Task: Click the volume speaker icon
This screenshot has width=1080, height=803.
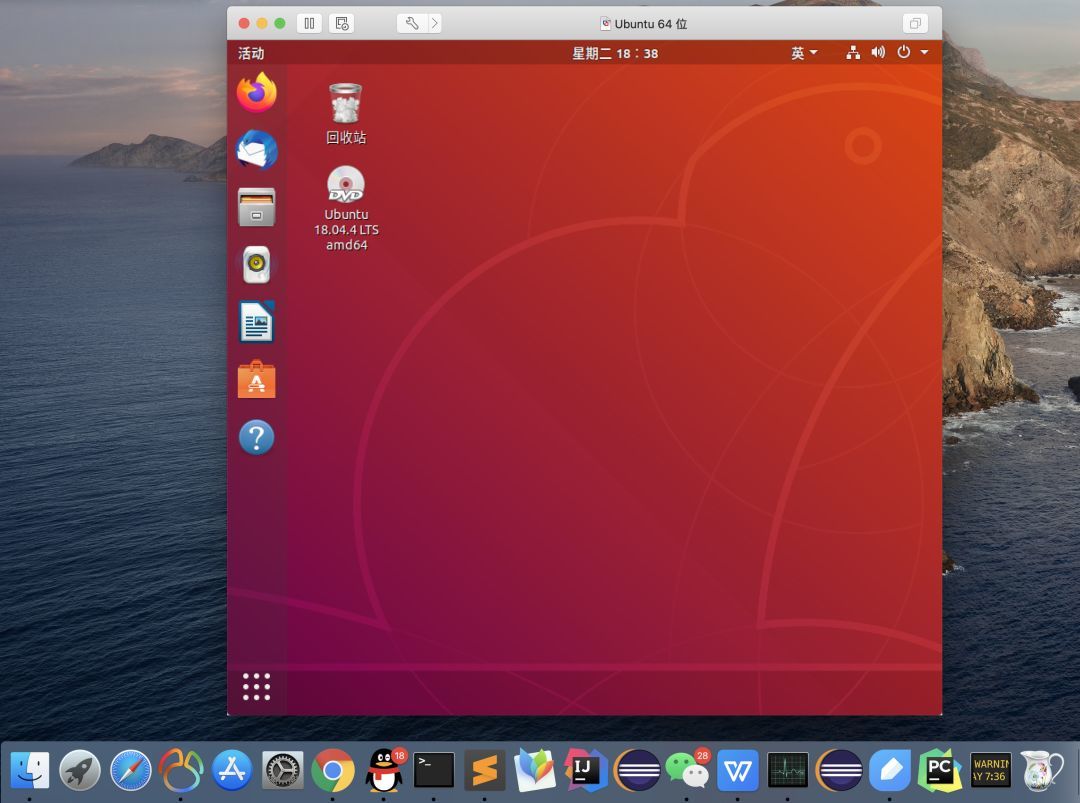Action: pos(878,53)
